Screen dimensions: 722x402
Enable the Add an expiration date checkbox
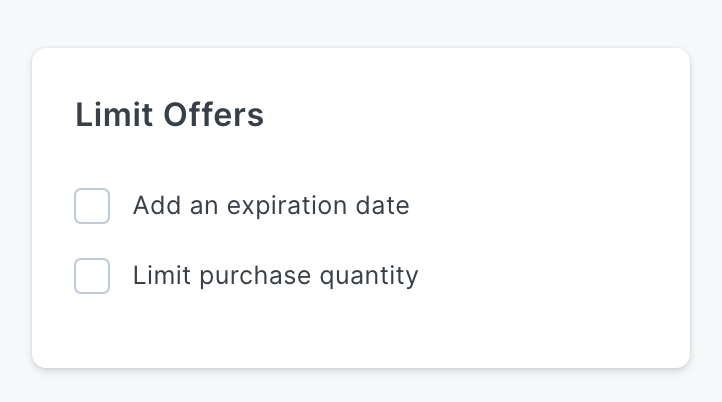[92, 206]
